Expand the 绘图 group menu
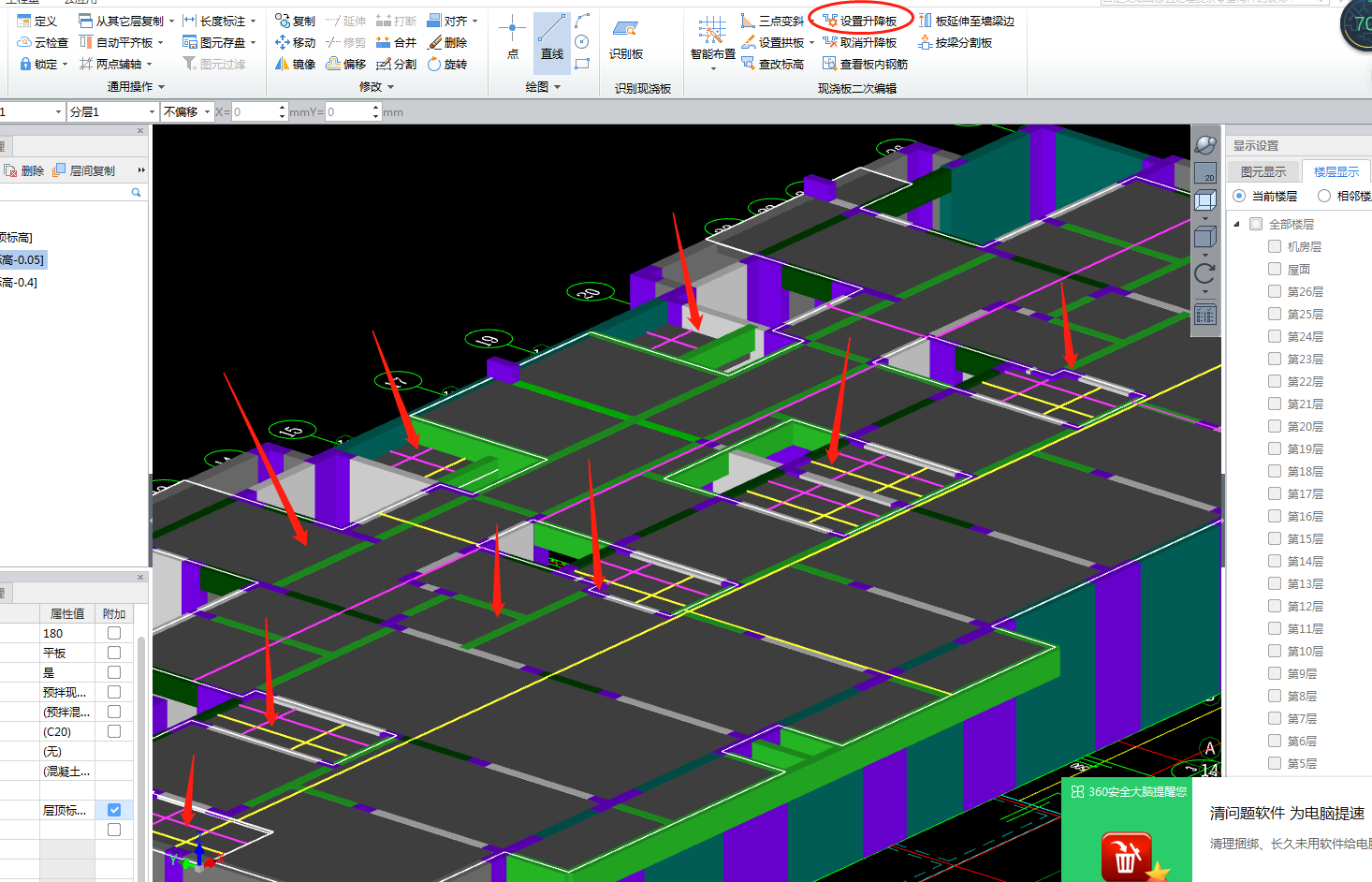 click(x=543, y=86)
